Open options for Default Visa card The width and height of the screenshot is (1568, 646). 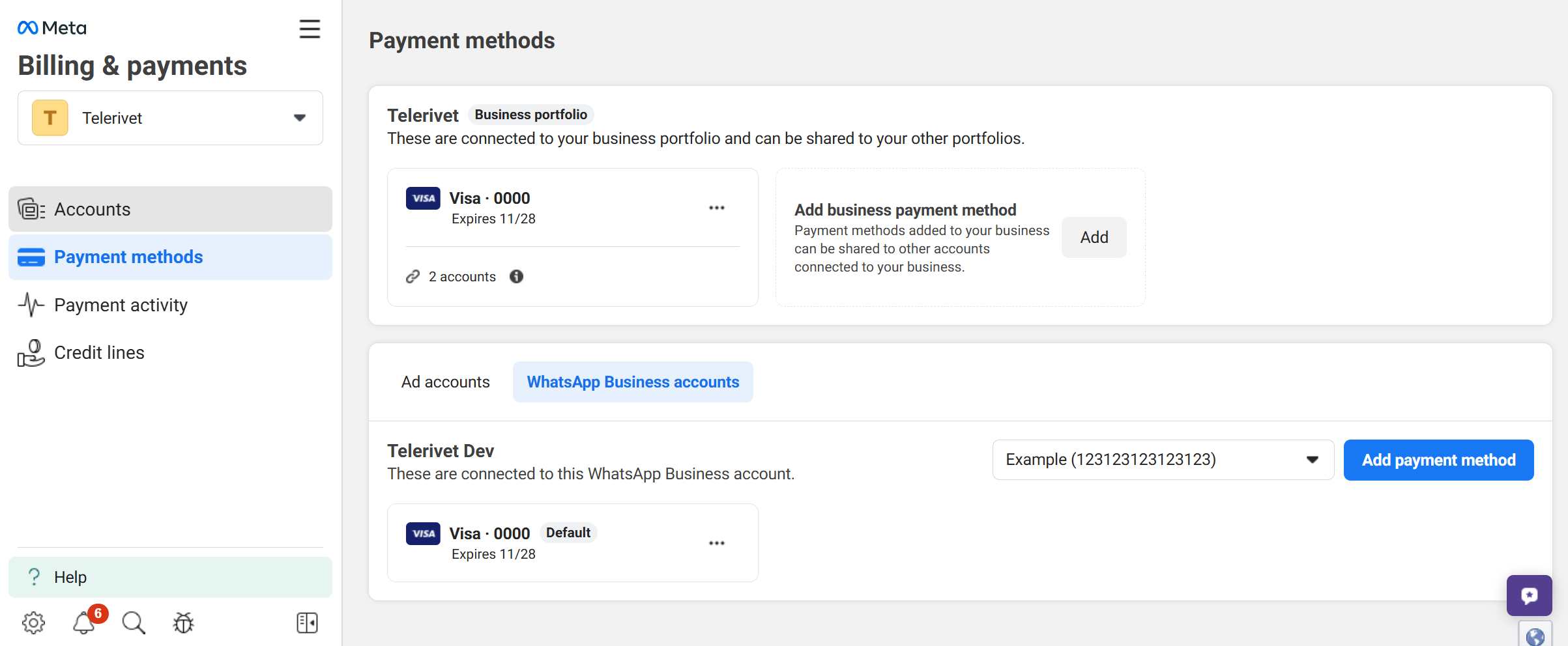[717, 543]
